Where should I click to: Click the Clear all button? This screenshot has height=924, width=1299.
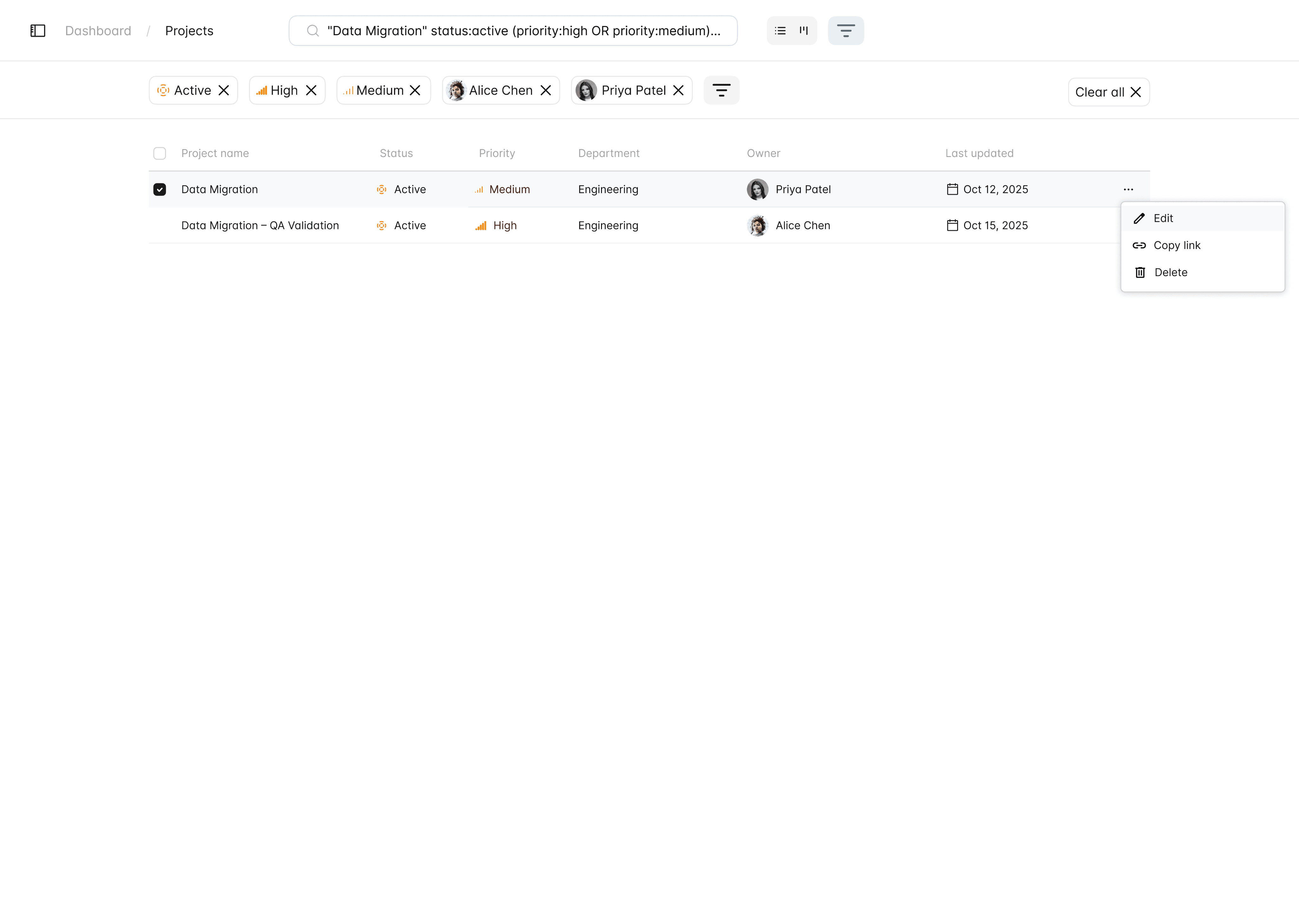click(x=1108, y=92)
